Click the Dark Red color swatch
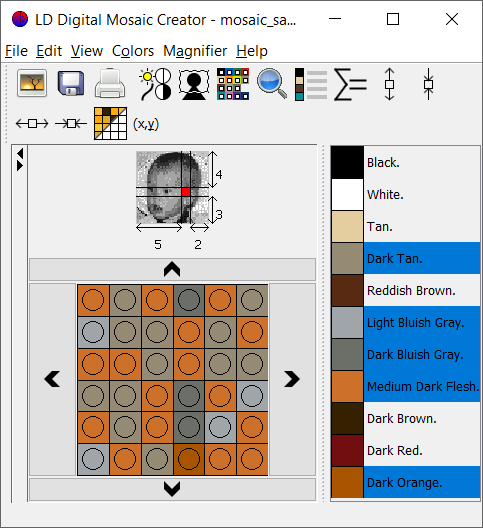 click(347, 451)
